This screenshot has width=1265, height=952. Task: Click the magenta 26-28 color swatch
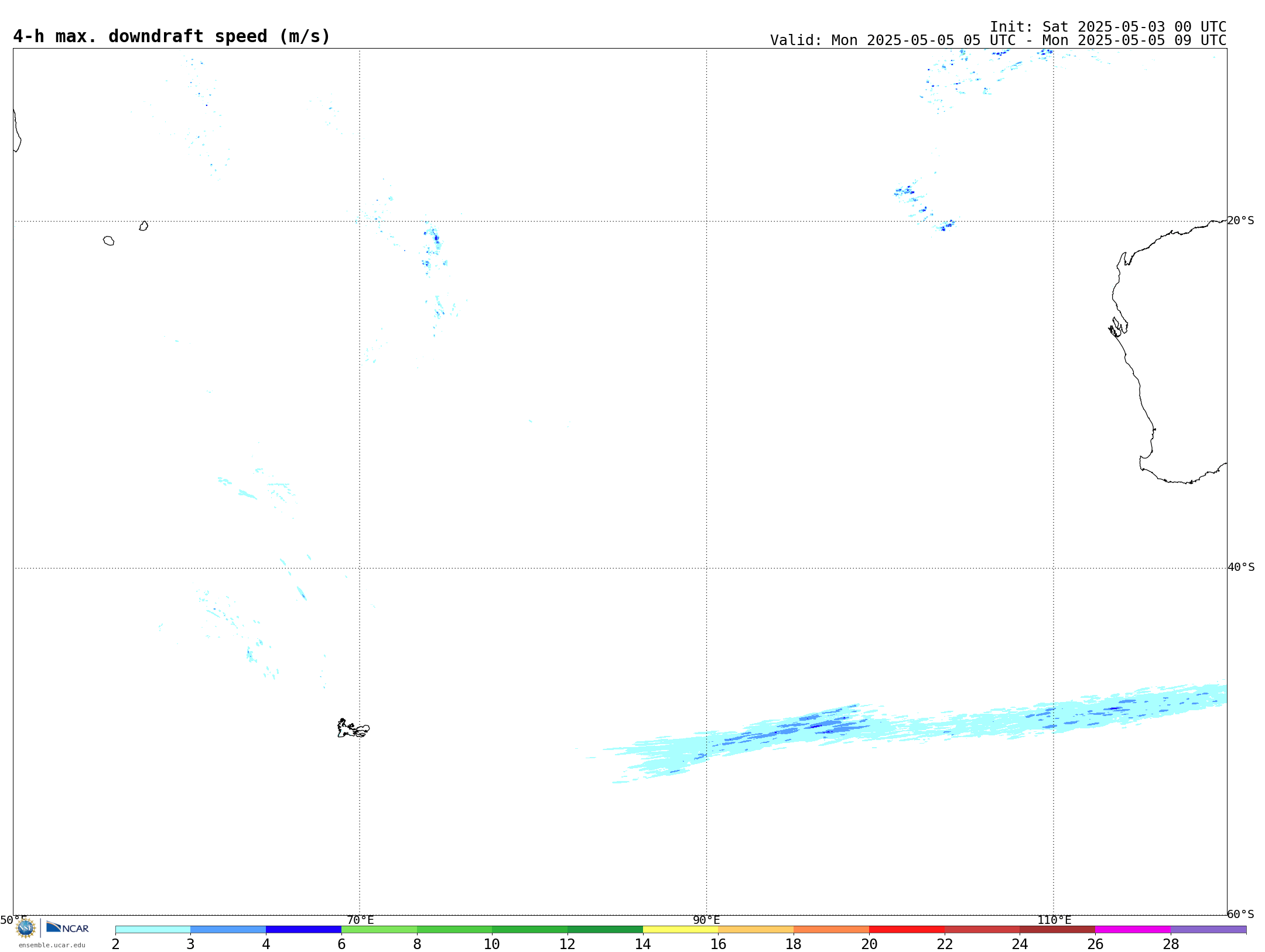1133,929
